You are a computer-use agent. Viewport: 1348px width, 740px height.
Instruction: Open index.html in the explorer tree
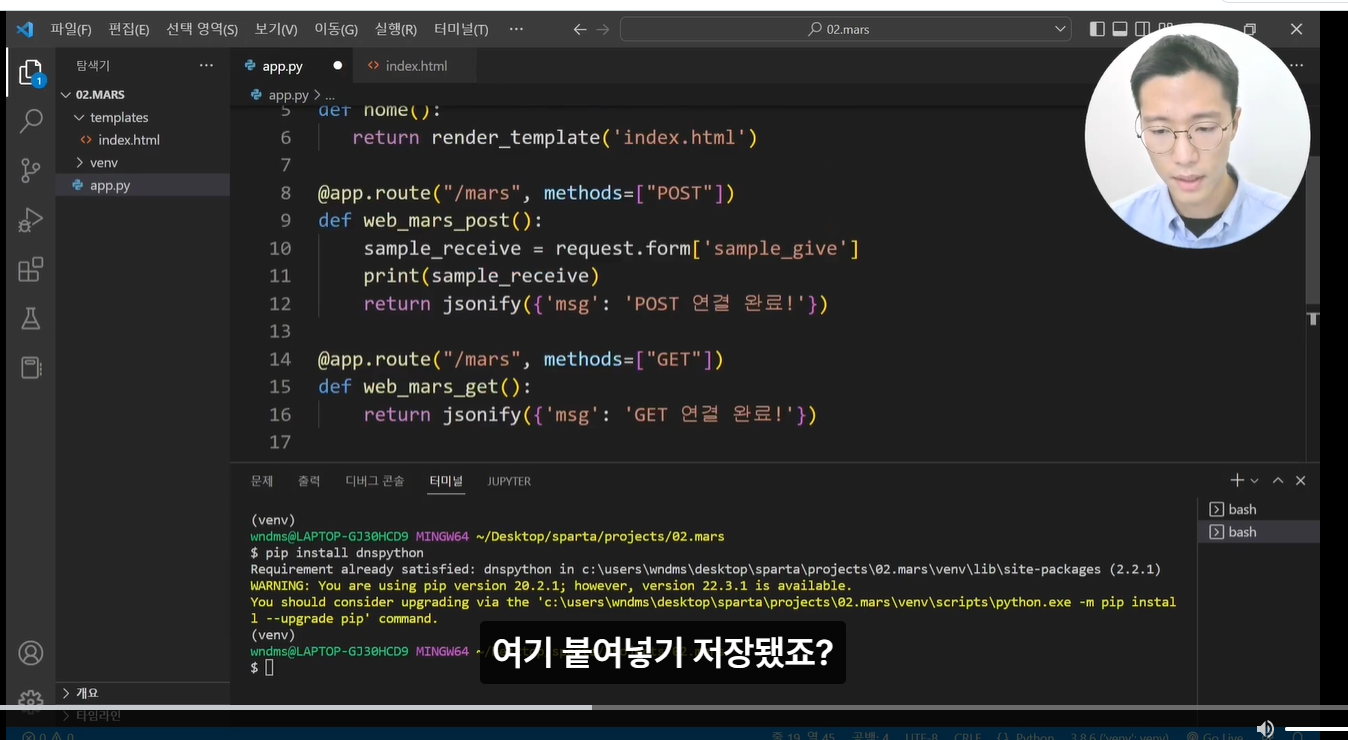pos(142,140)
